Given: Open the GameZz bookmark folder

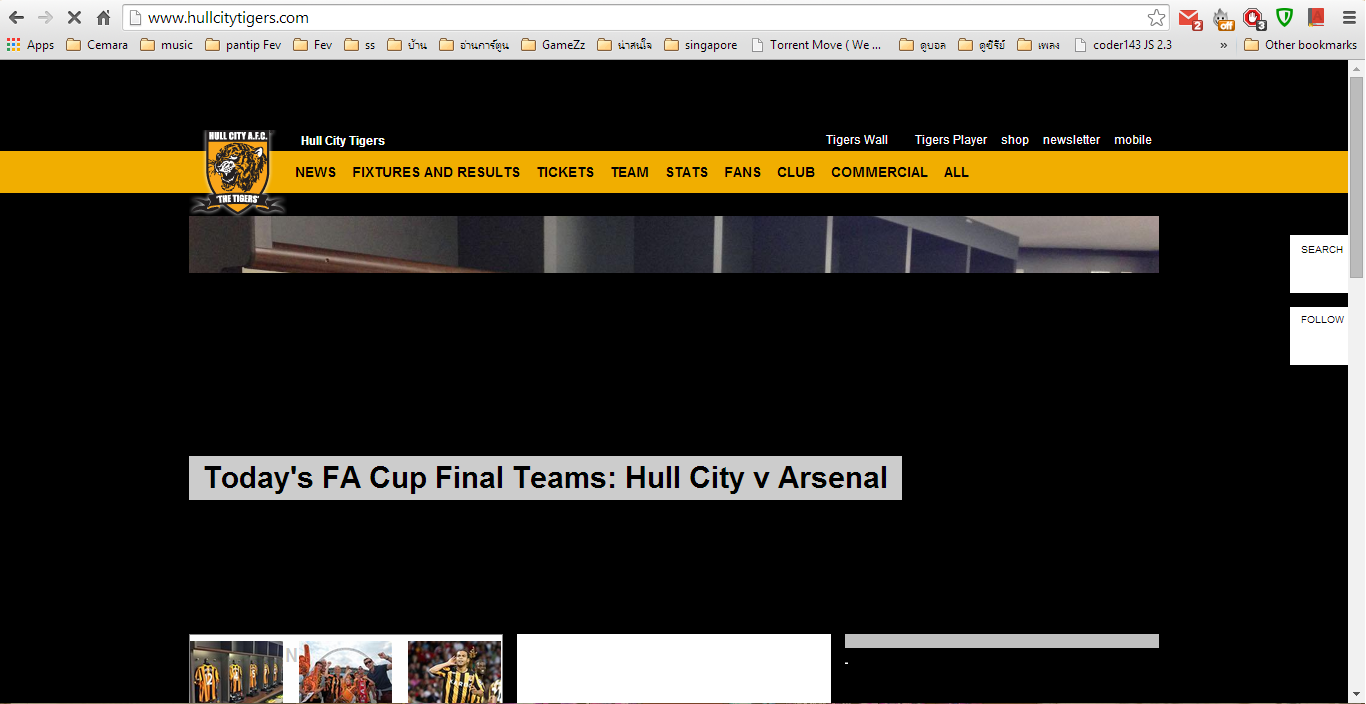Looking at the screenshot, I should (553, 45).
